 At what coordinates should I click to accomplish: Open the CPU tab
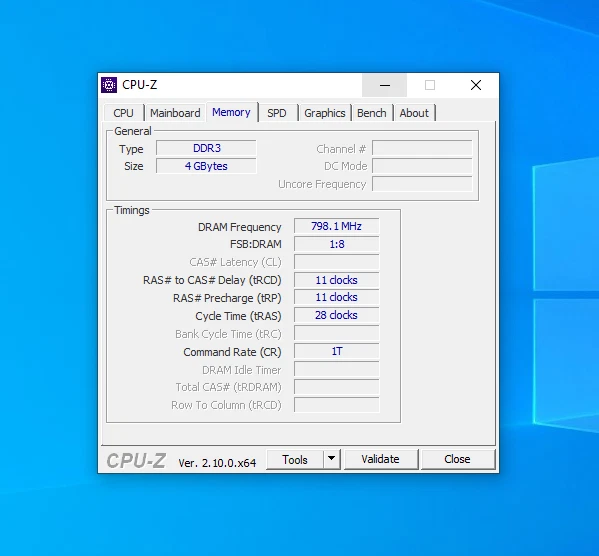pos(123,113)
